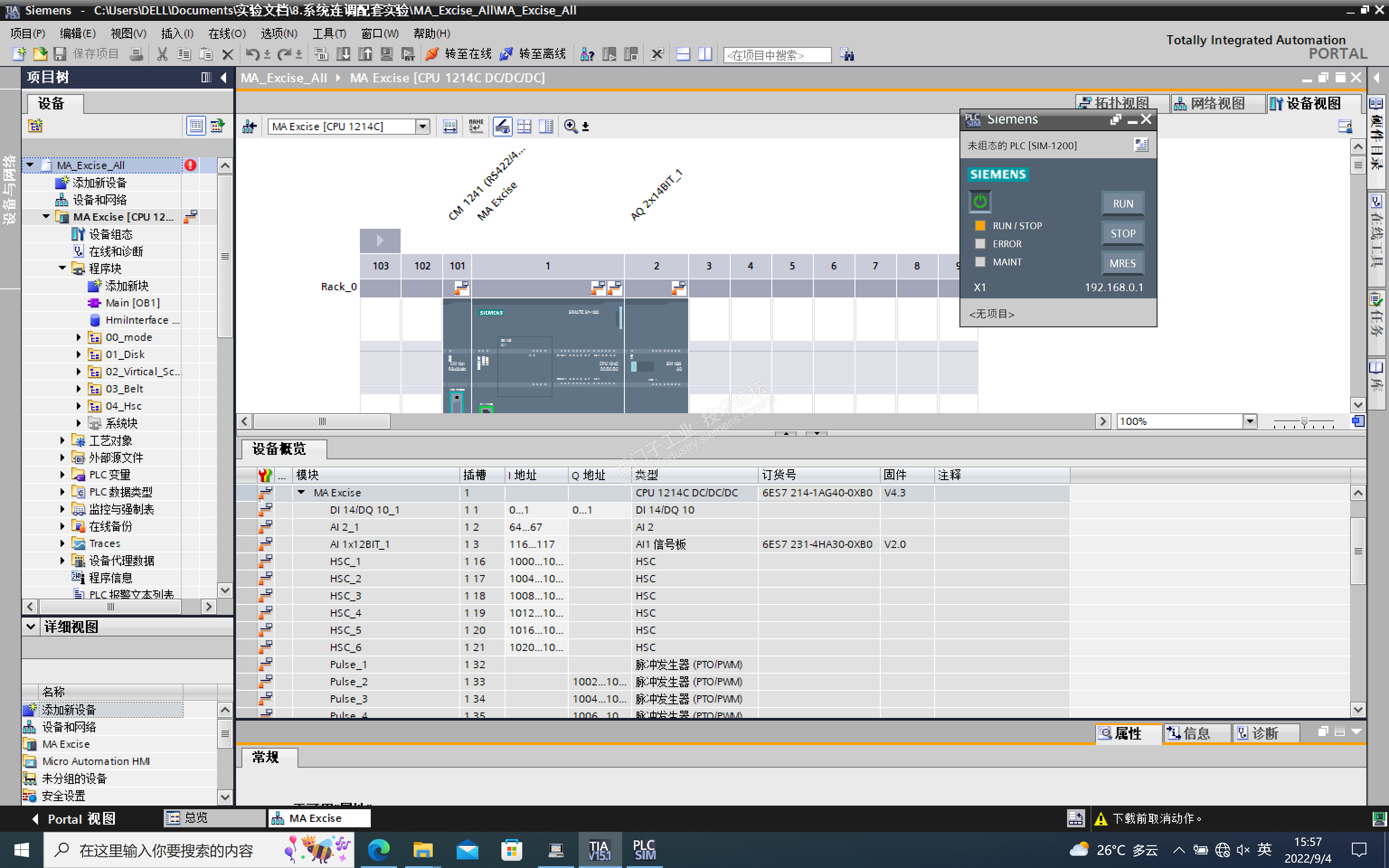Click the MAINT indicator box in PLCSIM
Image resolution: width=1389 pixels, height=868 pixels.
(980, 262)
